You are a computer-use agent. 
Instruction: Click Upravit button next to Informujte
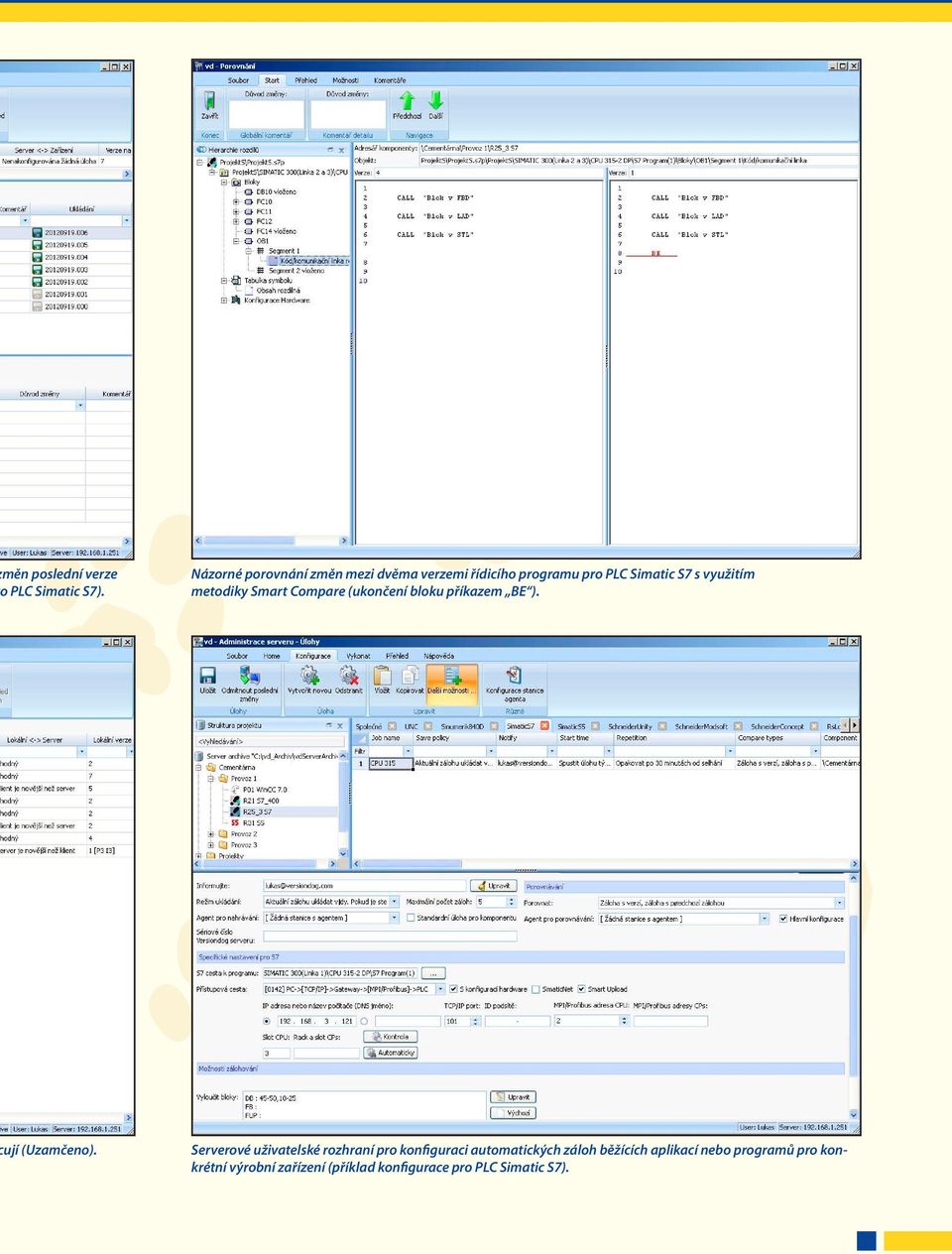tap(495, 886)
